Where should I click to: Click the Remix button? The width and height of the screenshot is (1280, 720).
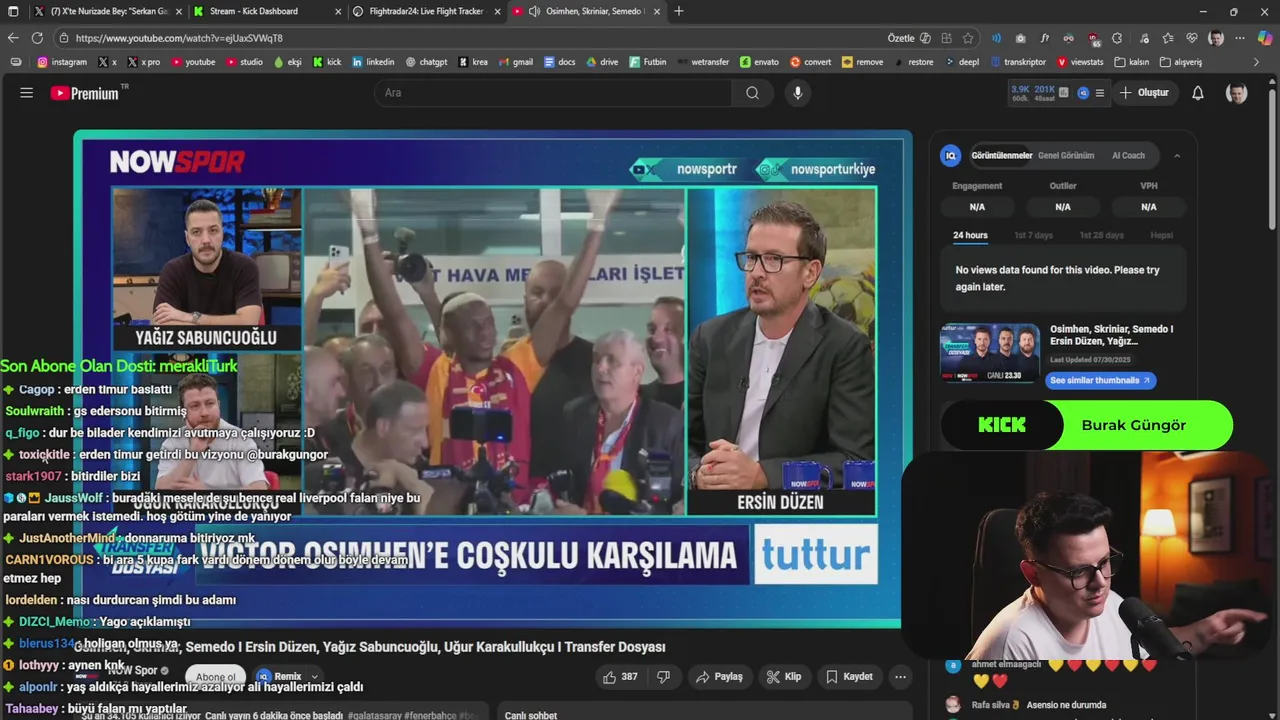pyautogui.click(x=279, y=677)
